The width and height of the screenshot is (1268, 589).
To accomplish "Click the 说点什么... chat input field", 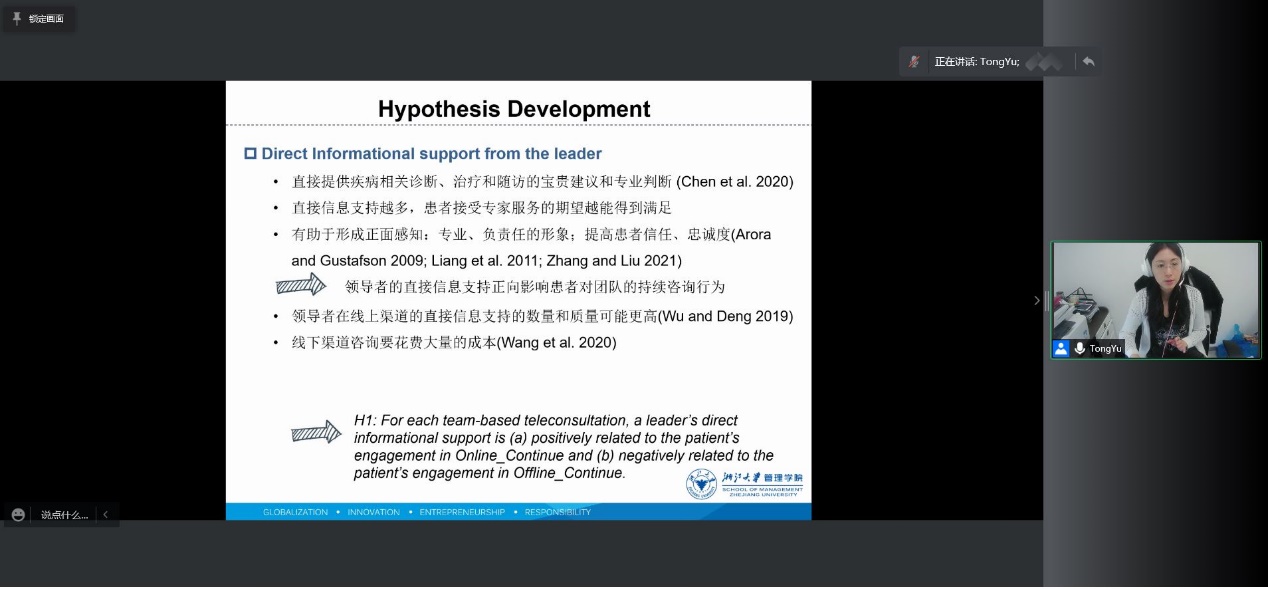I will coord(64,515).
